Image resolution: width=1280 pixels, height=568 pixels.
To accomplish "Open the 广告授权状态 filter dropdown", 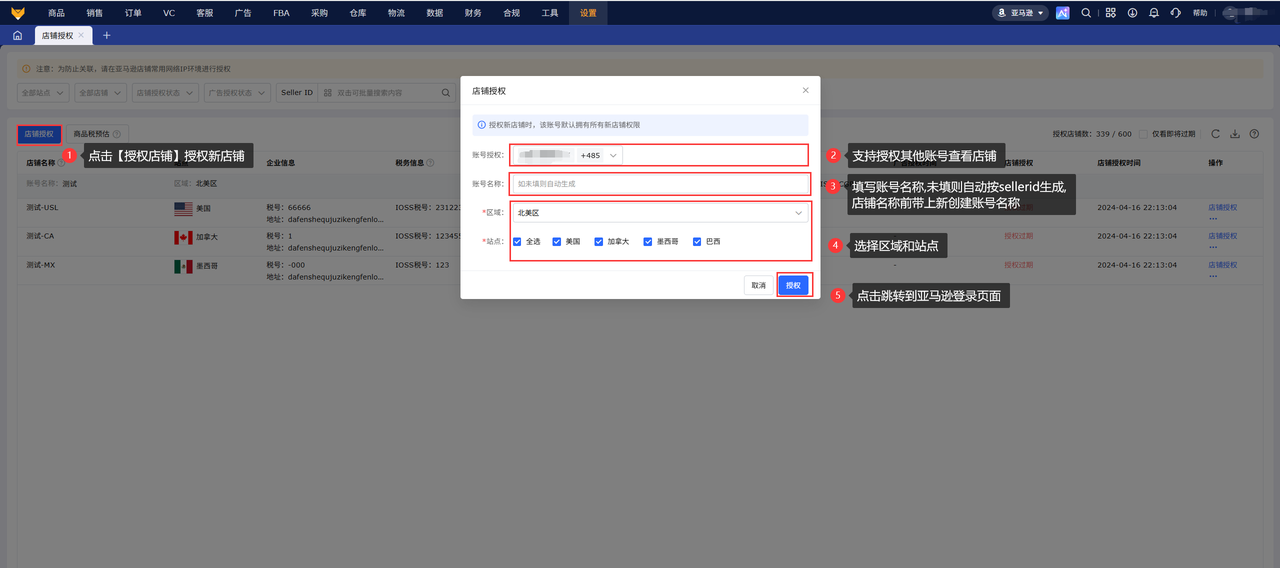I will tap(237, 93).
